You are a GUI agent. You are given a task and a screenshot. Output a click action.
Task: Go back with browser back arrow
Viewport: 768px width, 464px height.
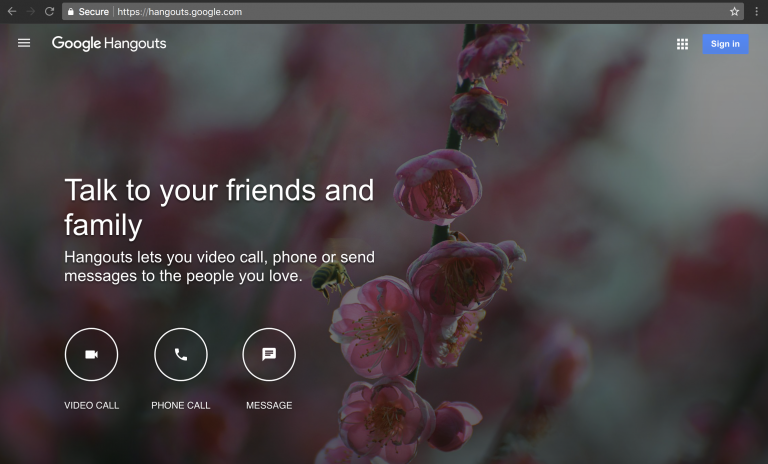coord(12,11)
